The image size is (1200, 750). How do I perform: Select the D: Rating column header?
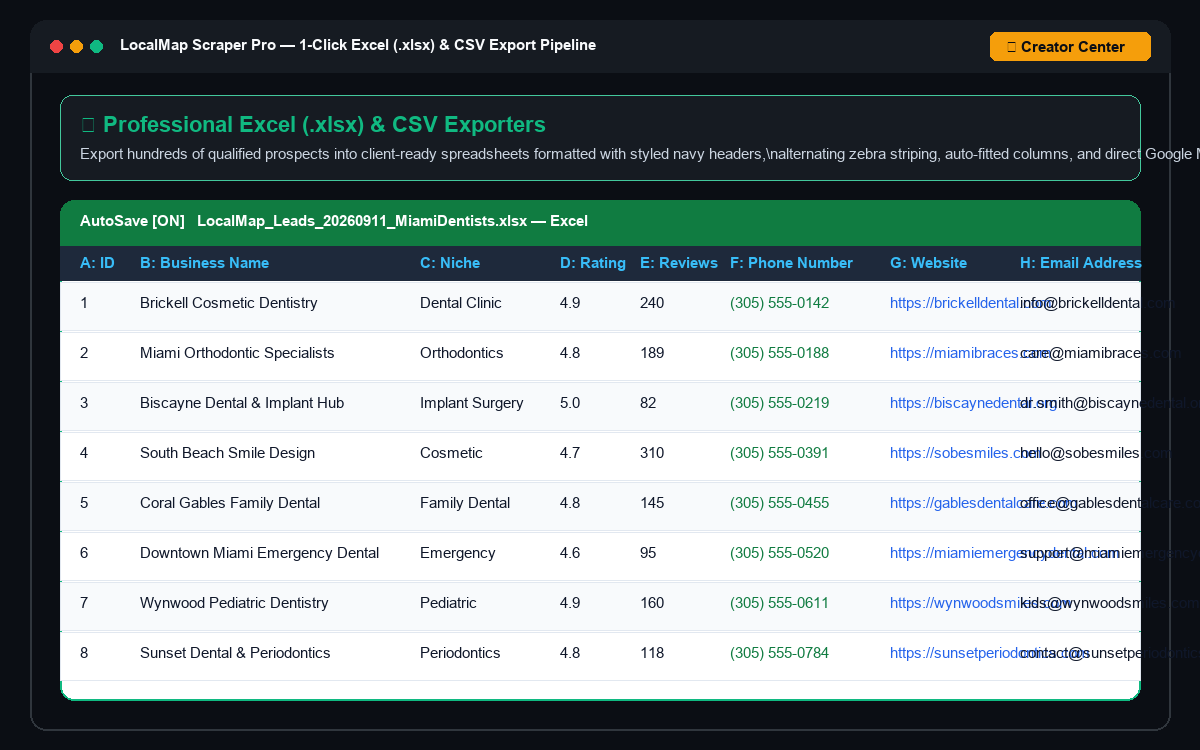593,263
